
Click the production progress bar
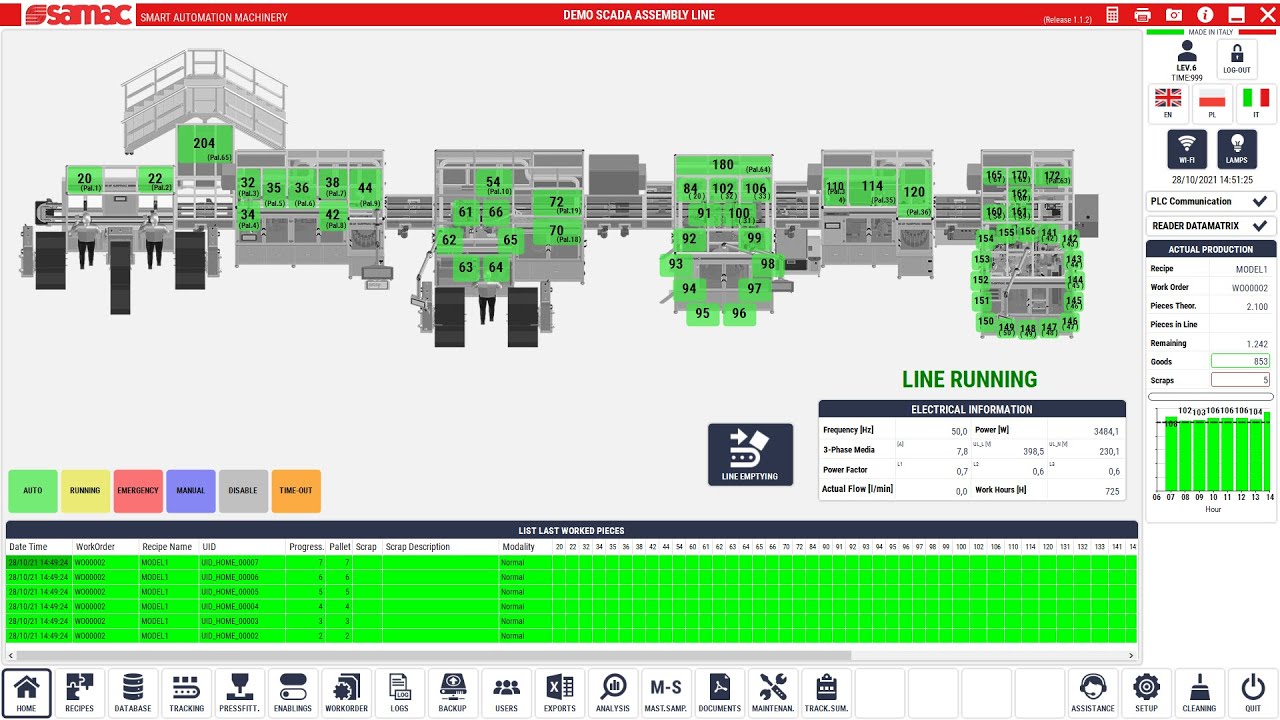[x=1211, y=397]
